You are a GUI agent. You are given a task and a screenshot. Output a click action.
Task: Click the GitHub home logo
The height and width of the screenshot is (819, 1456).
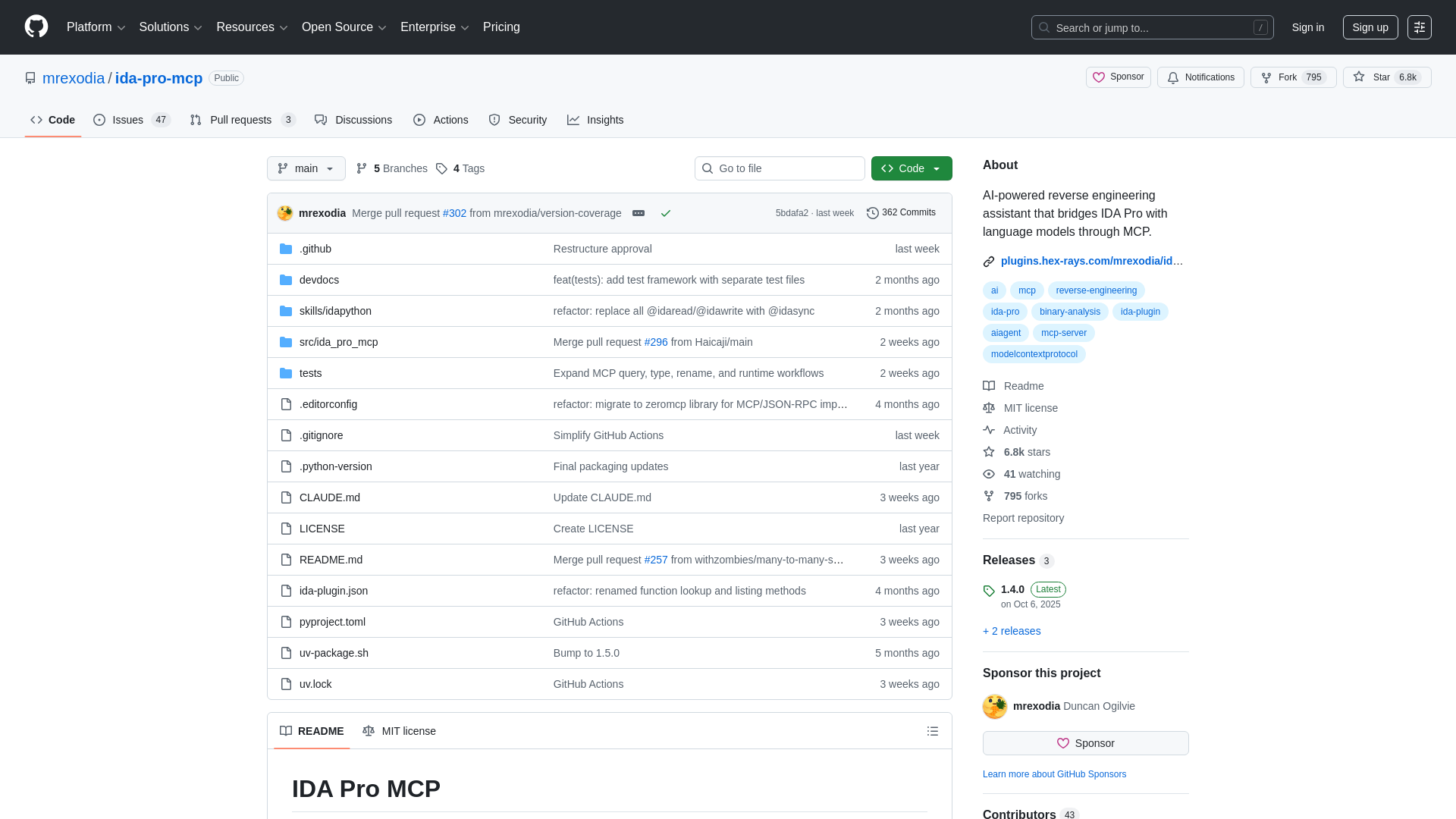[x=36, y=27]
